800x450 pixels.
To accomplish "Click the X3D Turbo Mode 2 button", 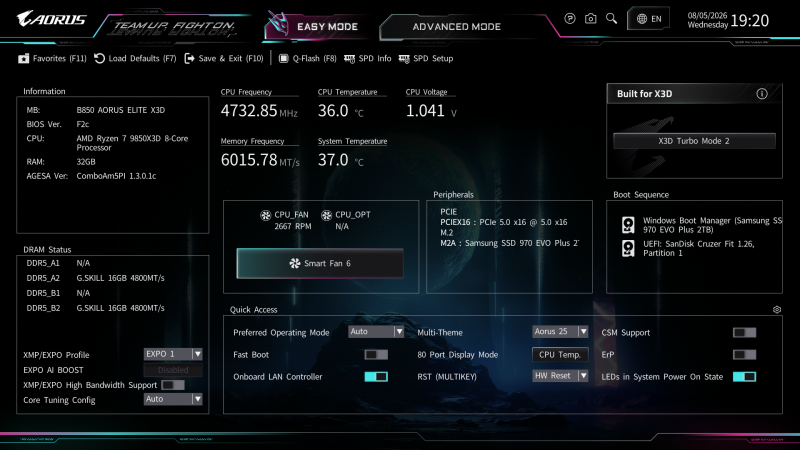I will point(694,141).
